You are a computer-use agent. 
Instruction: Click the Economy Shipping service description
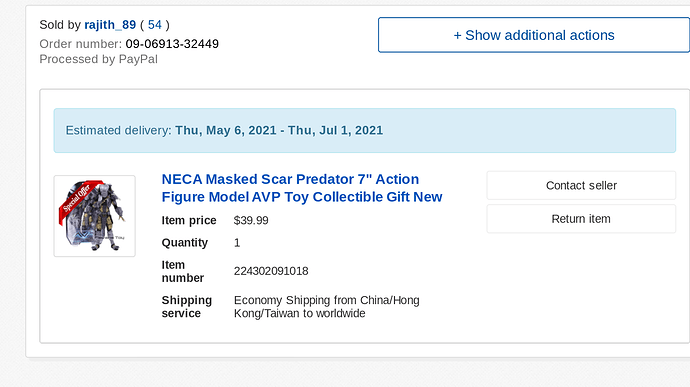pyautogui.click(x=327, y=307)
